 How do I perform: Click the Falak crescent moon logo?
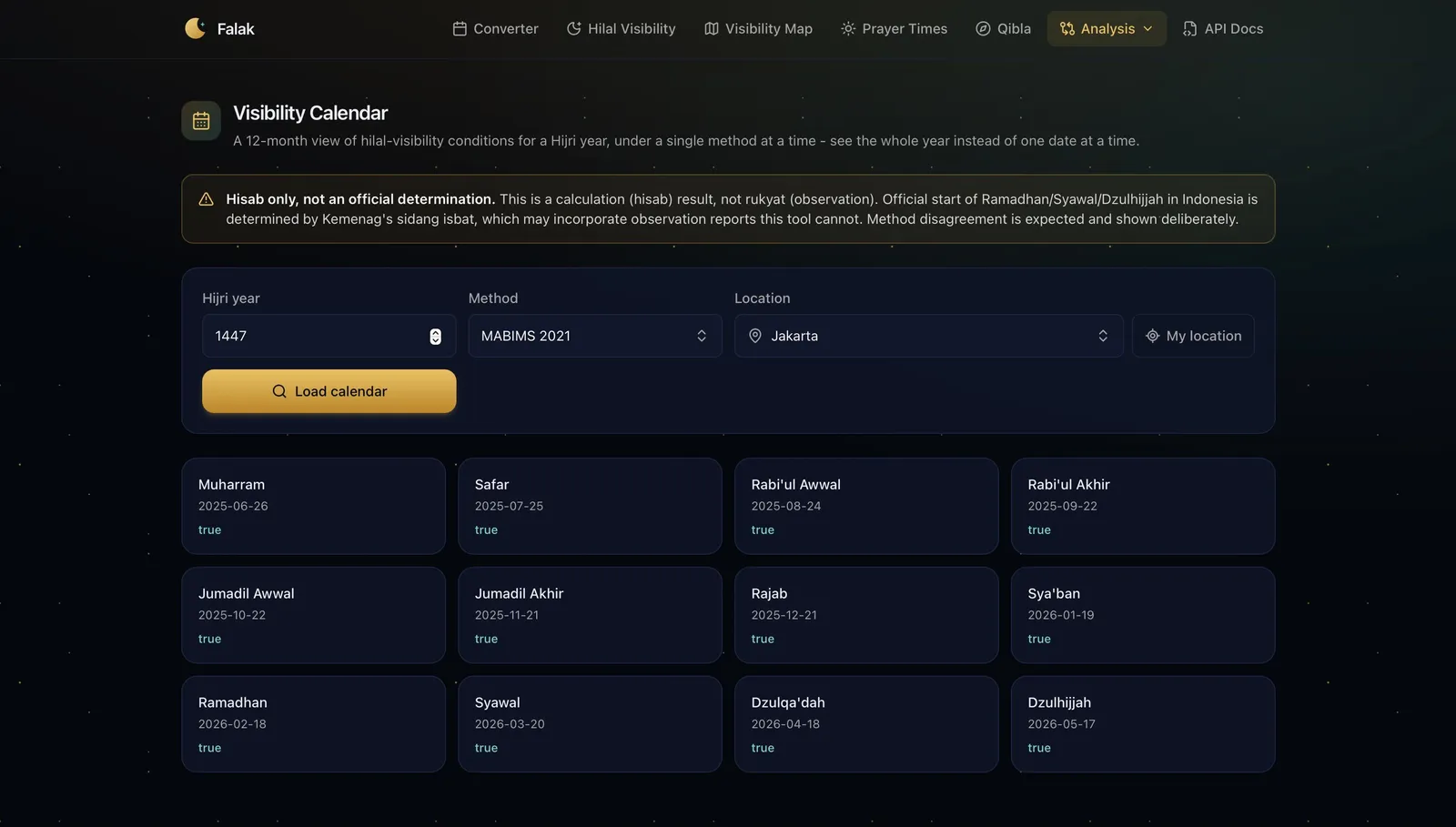coord(195,28)
